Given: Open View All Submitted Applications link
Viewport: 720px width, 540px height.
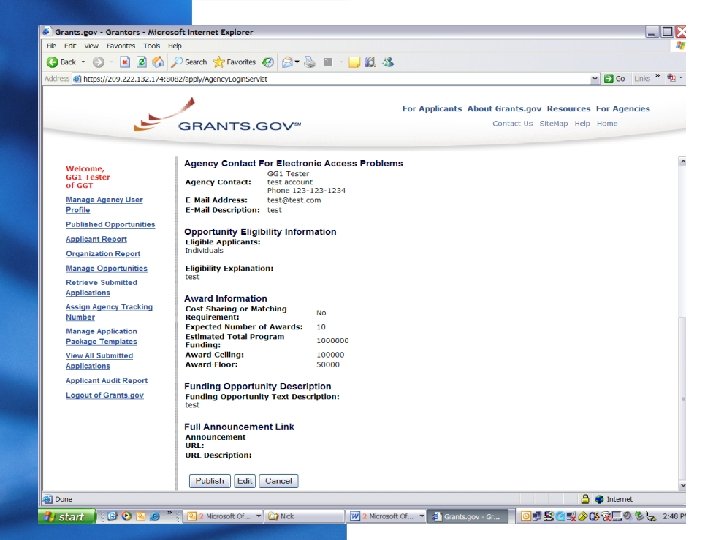Looking at the screenshot, I should click(99, 360).
